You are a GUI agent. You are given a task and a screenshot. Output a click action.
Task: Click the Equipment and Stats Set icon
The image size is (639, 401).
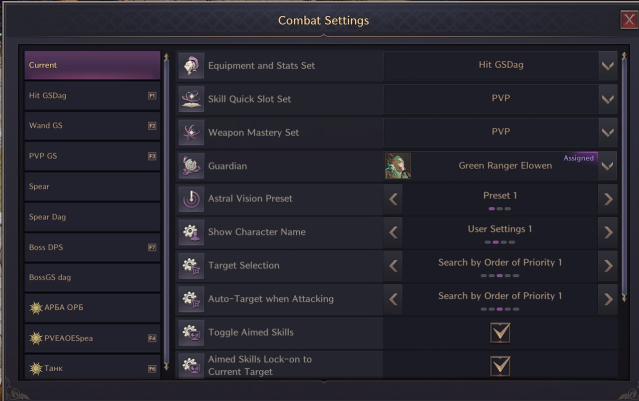point(191,66)
